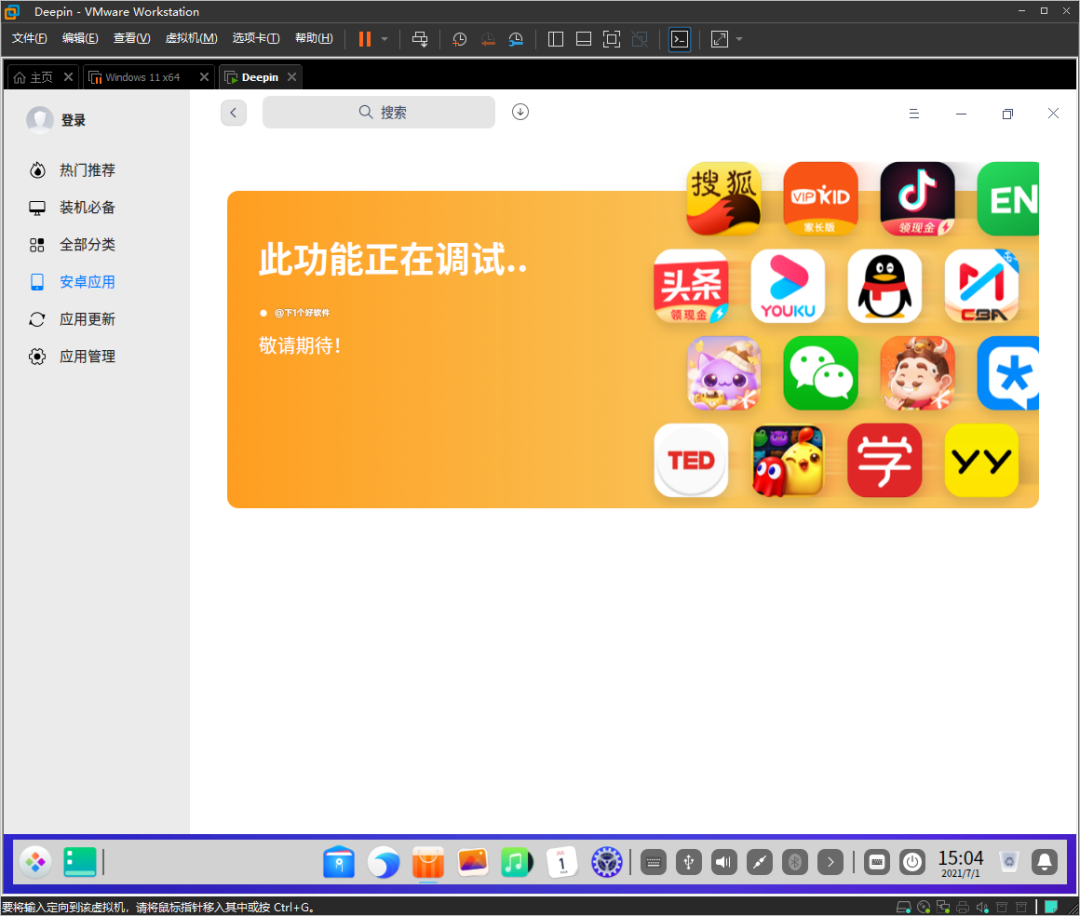
Task: Click the QQ penguin icon
Action: tap(884, 286)
